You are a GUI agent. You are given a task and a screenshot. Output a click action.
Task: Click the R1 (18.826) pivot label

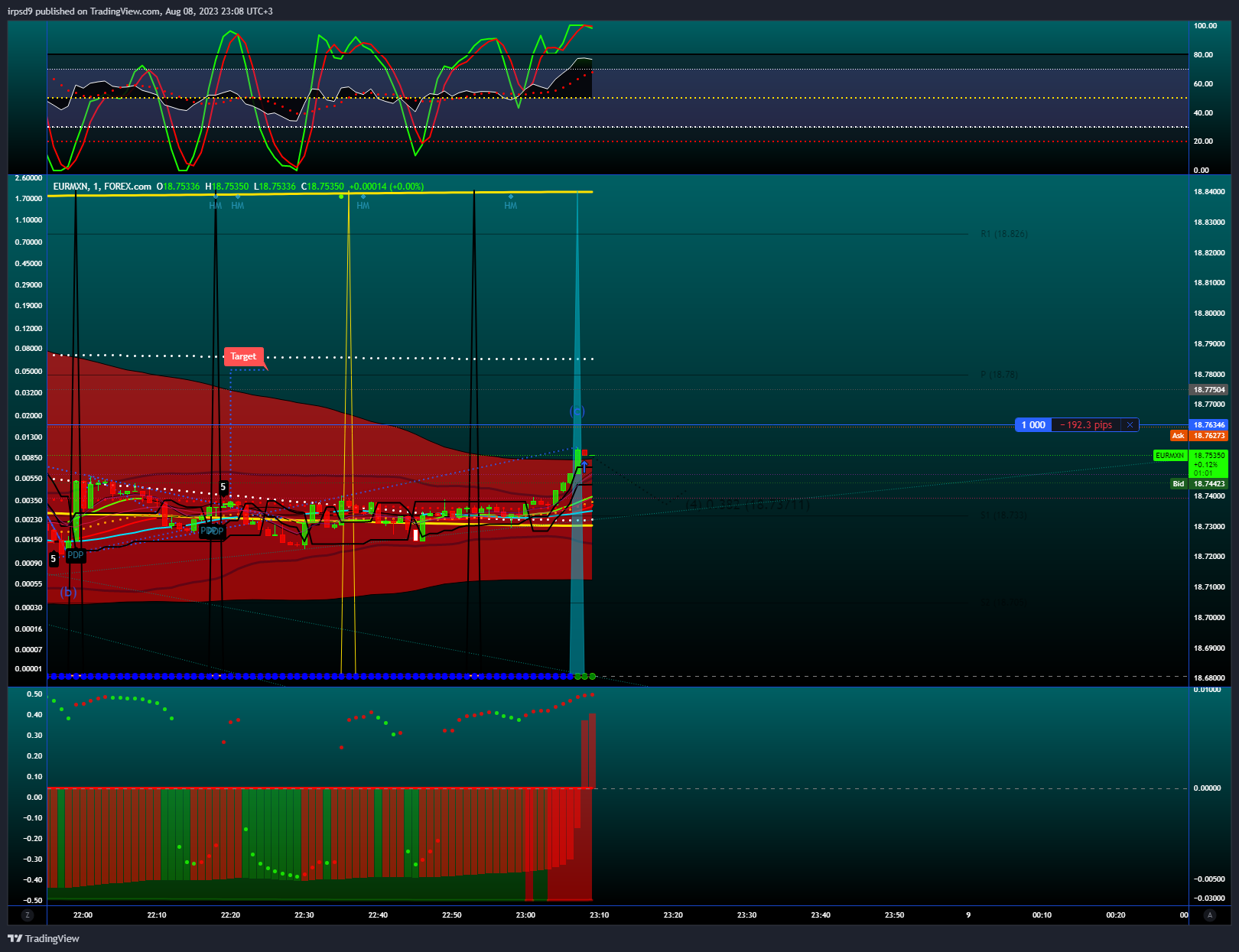pos(1004,234)
